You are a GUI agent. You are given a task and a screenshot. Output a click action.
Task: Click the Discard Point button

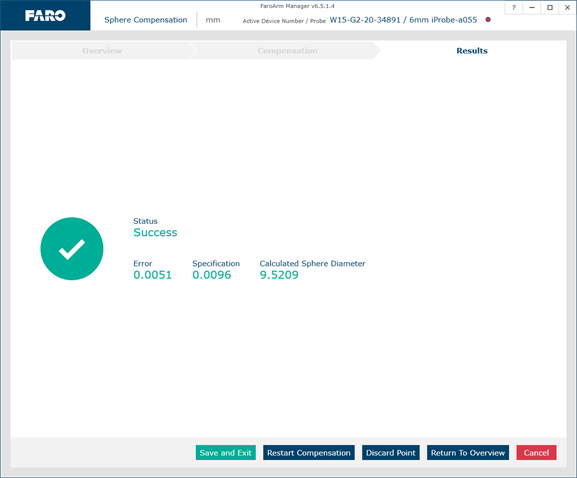(x=391, y=453)
